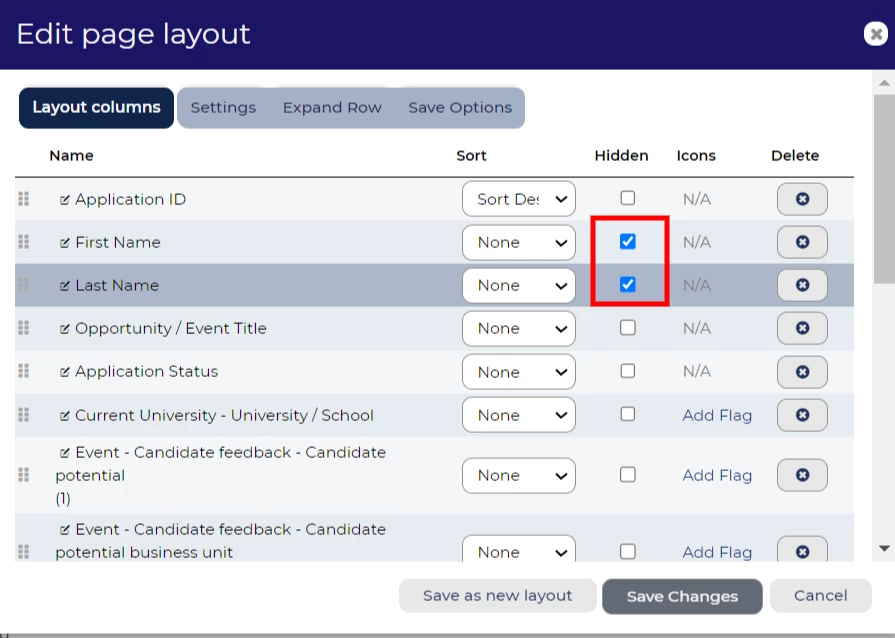The width and height of the screenshot is (895, 638).
Task: Open Sort dropdown for Last Name
Action: click(x=519, y=285)
